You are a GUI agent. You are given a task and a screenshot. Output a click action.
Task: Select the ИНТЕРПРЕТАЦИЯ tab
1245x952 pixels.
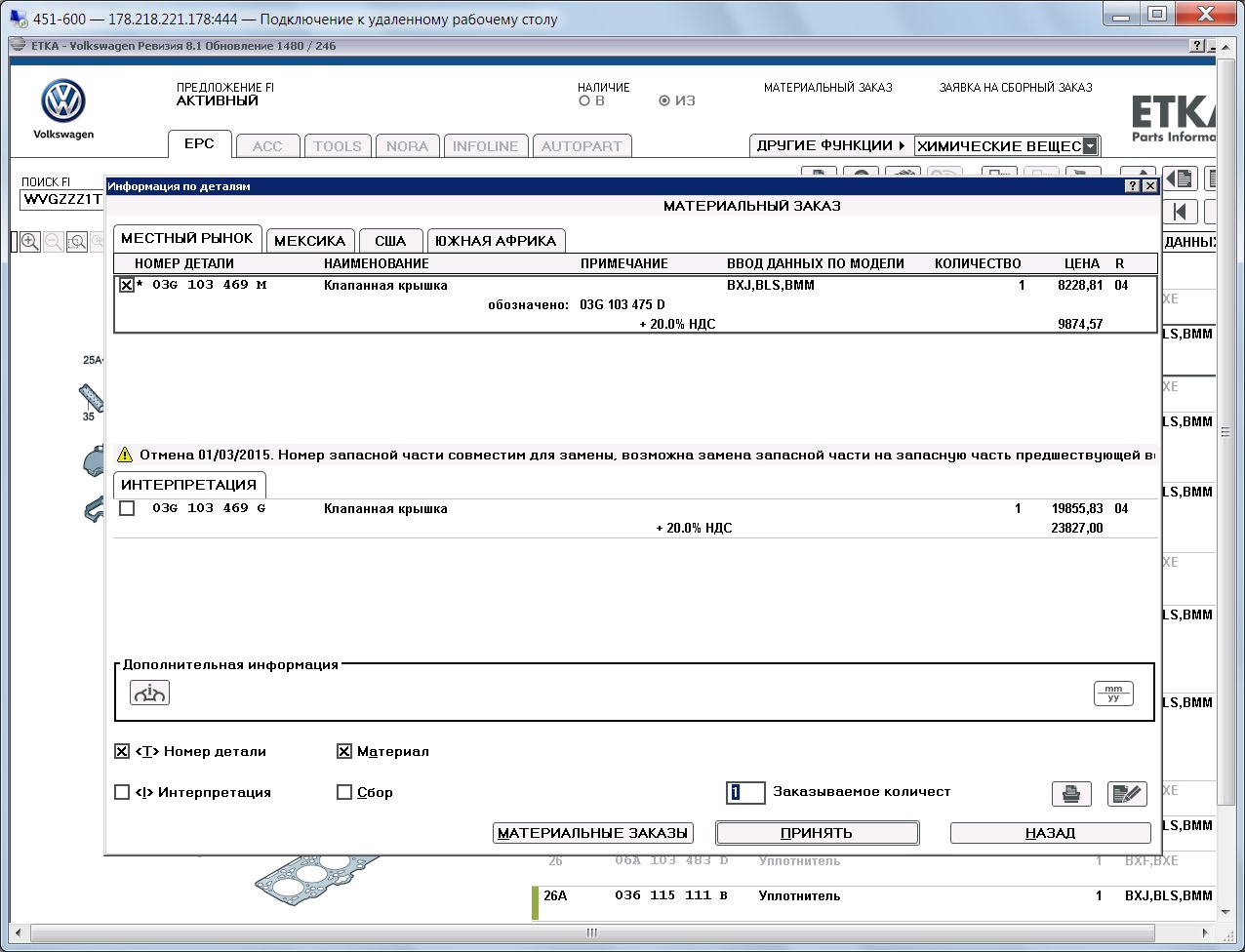click(x=189, y=485)
